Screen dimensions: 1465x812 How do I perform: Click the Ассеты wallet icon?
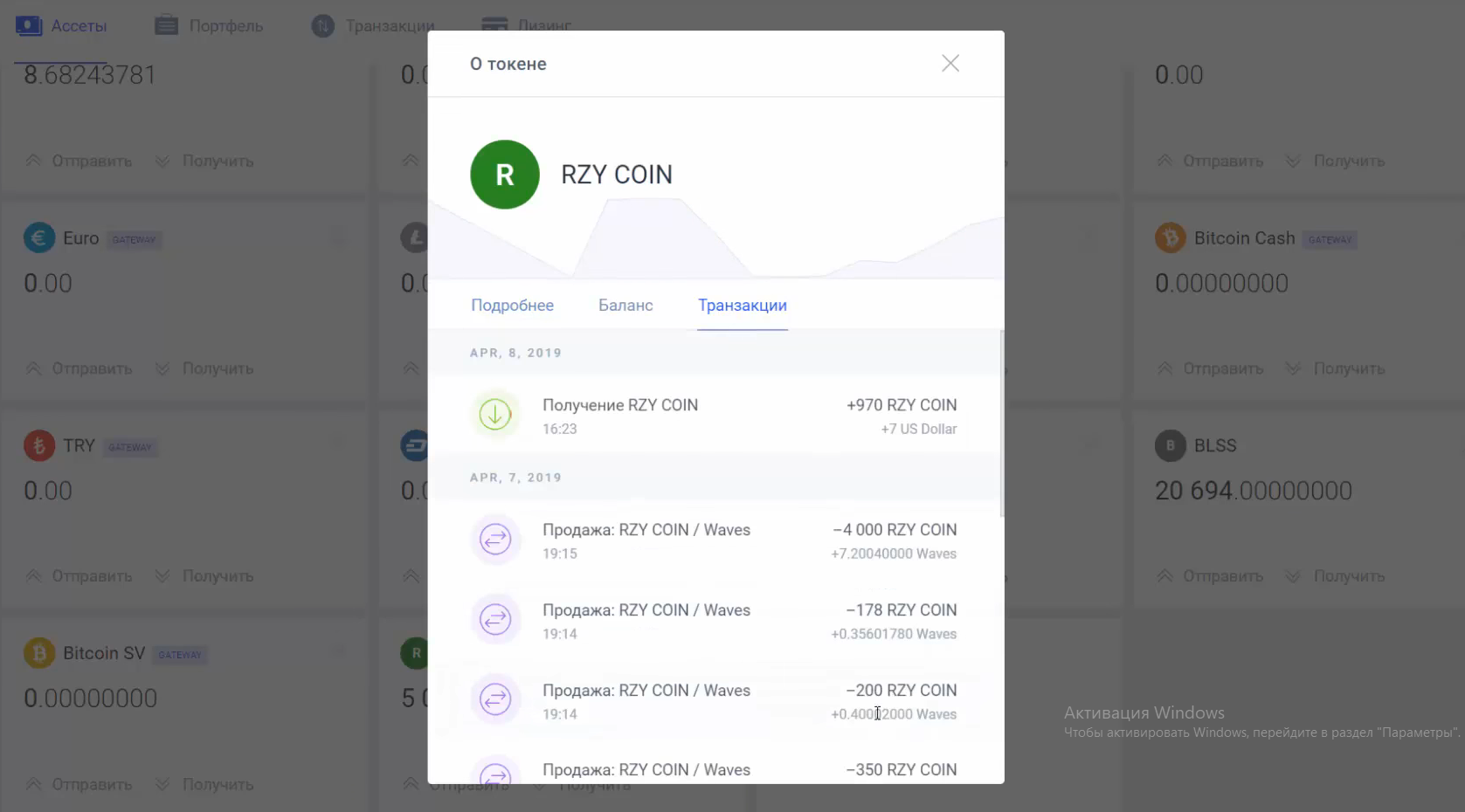(x=29, y=26)
